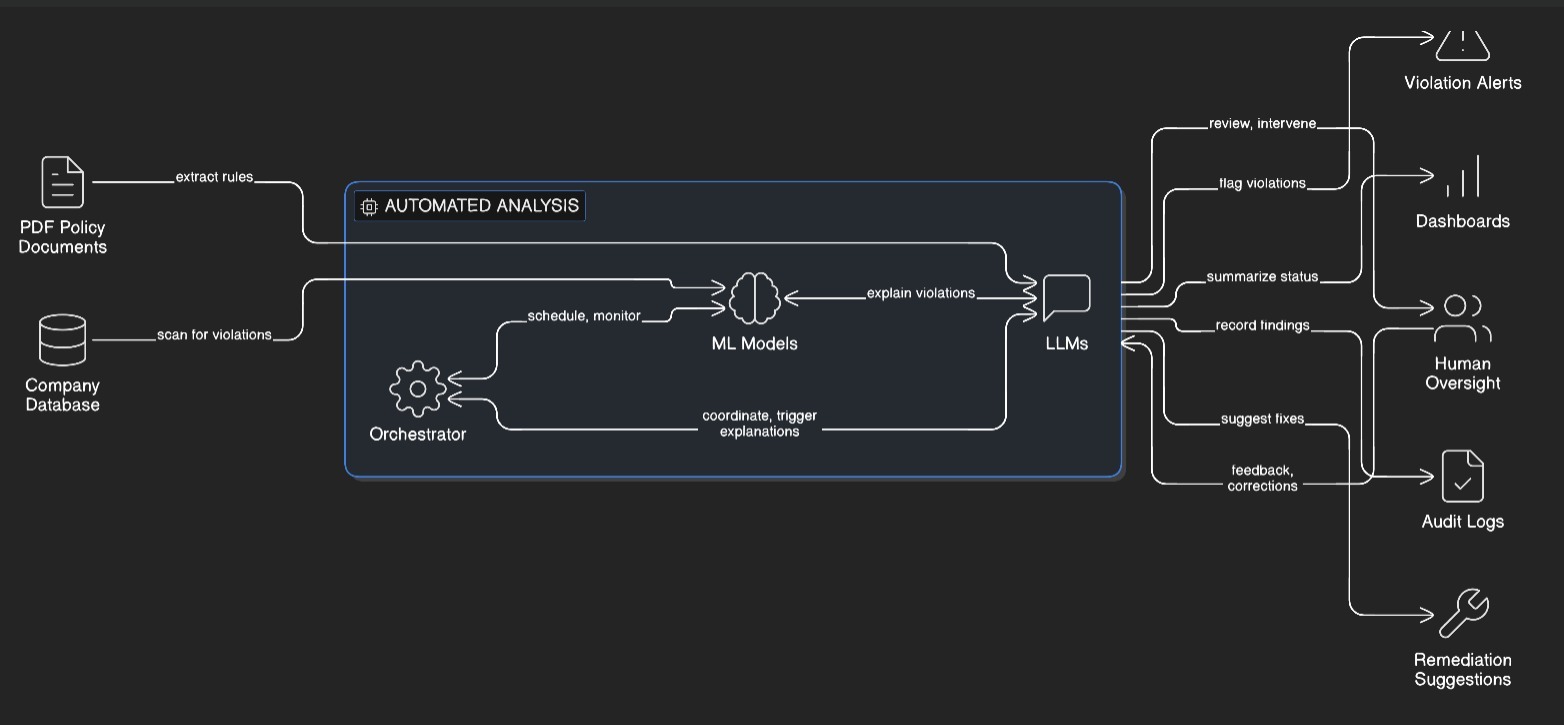The height and width of the screenshot is (725, 1564).
Task: Click the feedback, corrections label
Action: click(1262, 478)
